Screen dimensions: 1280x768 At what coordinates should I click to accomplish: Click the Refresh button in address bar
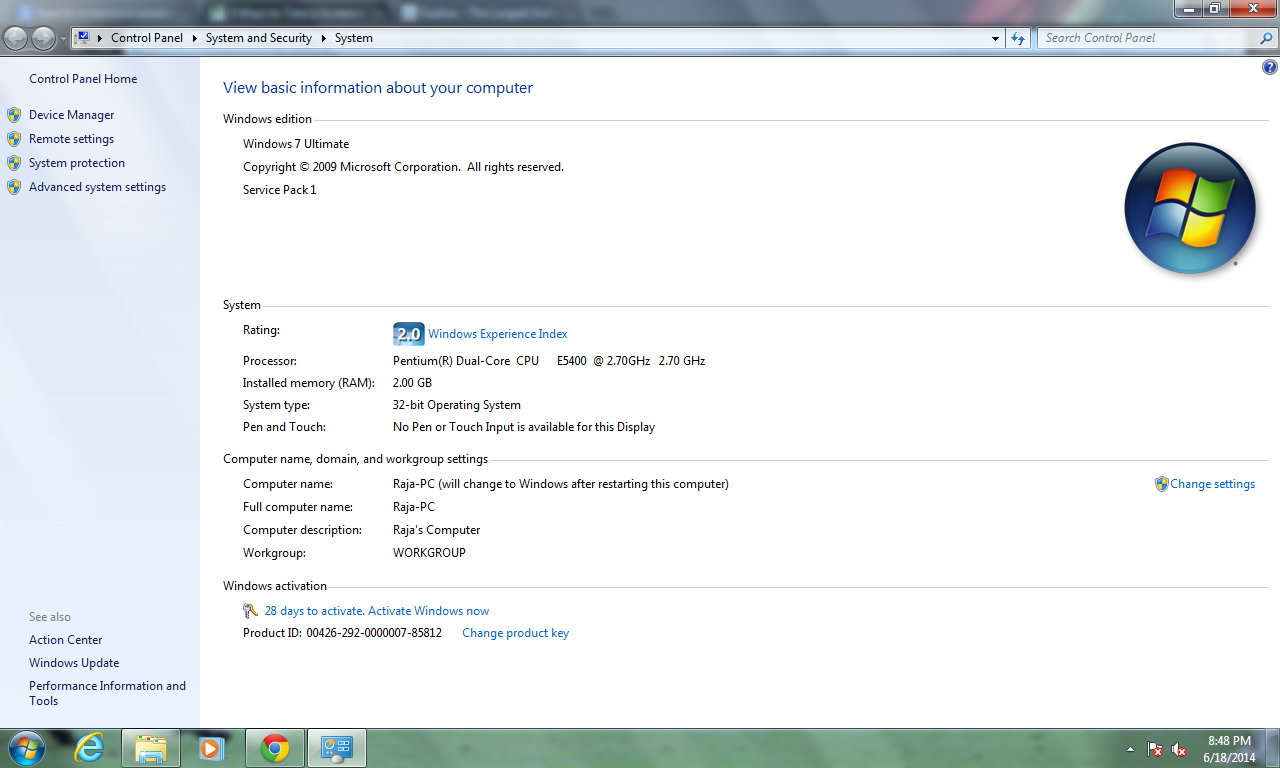(1018, 38)
